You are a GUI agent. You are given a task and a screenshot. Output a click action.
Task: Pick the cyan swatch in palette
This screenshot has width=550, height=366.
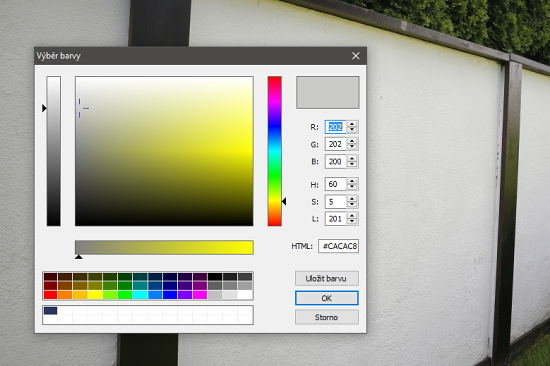tap(140, 295)
